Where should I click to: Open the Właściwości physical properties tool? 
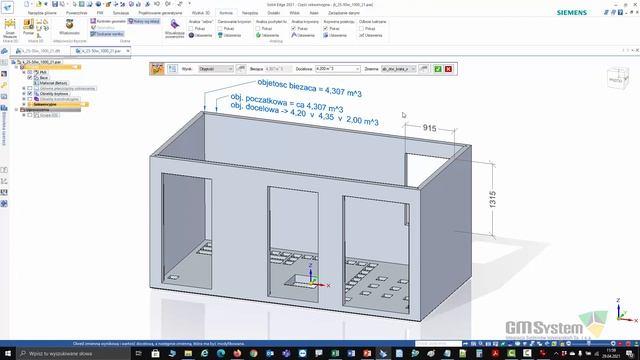(69, 27)
